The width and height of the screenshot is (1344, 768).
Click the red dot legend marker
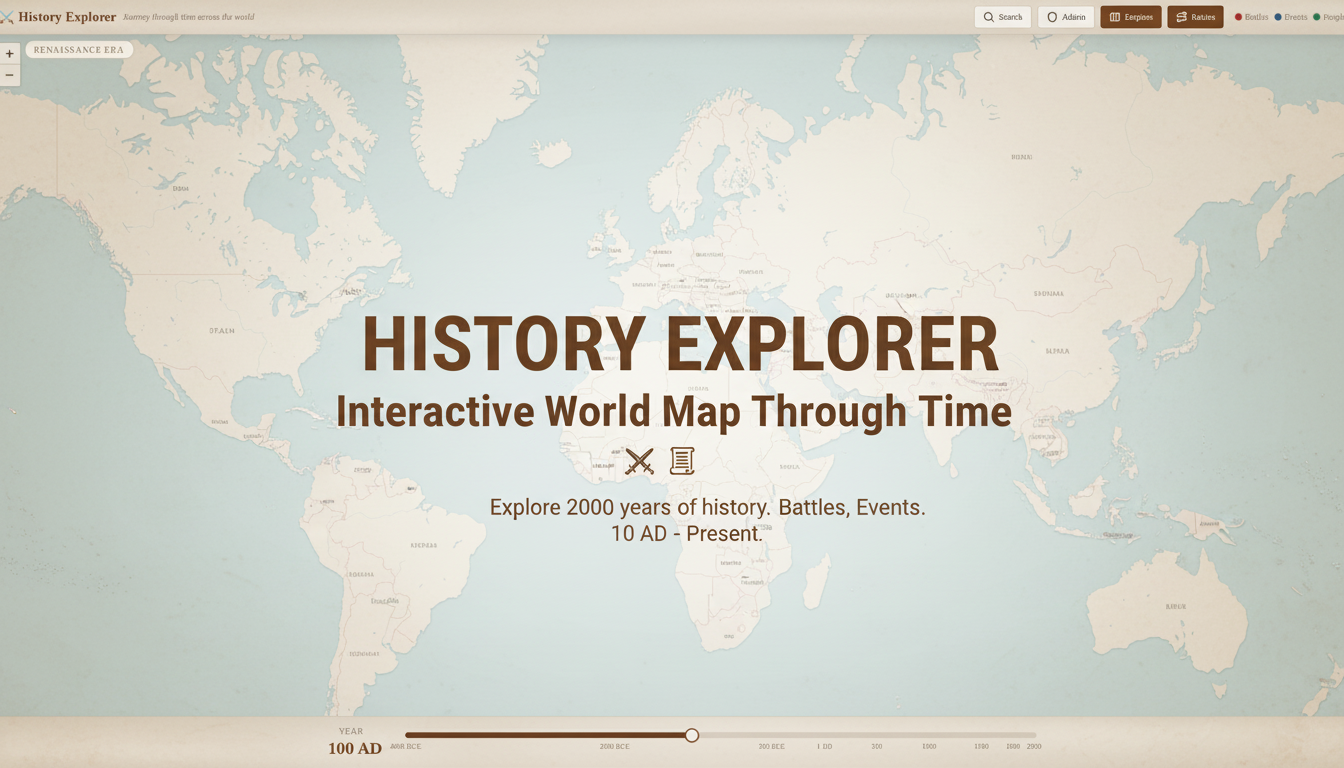point(1238,17)
